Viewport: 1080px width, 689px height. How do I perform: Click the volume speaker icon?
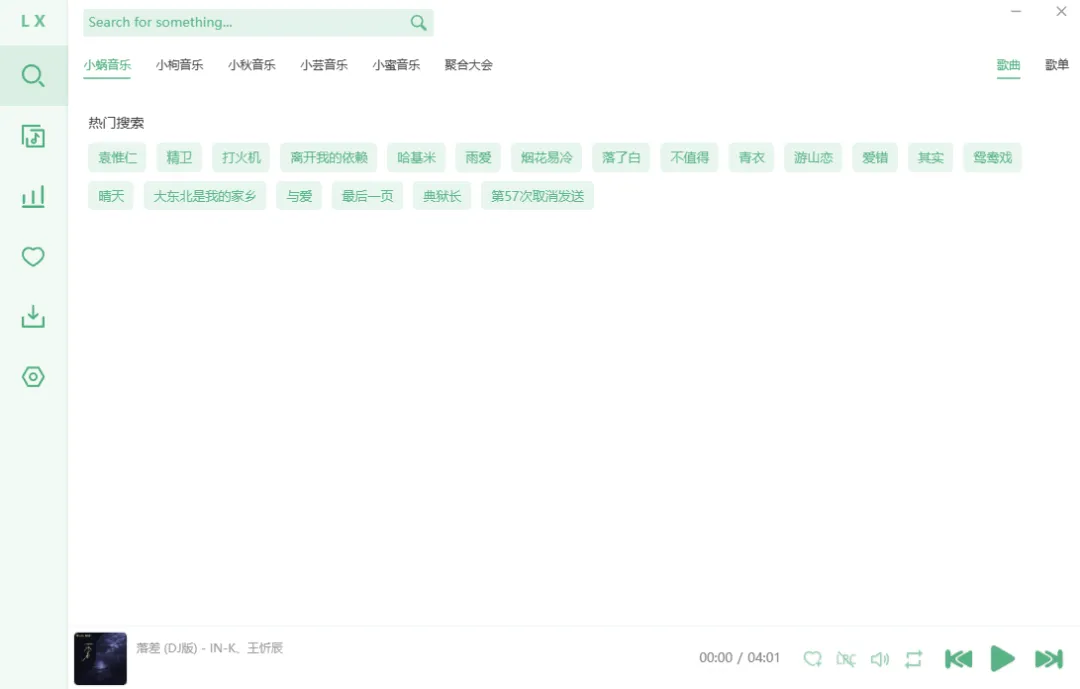click(x=880, y=659)
